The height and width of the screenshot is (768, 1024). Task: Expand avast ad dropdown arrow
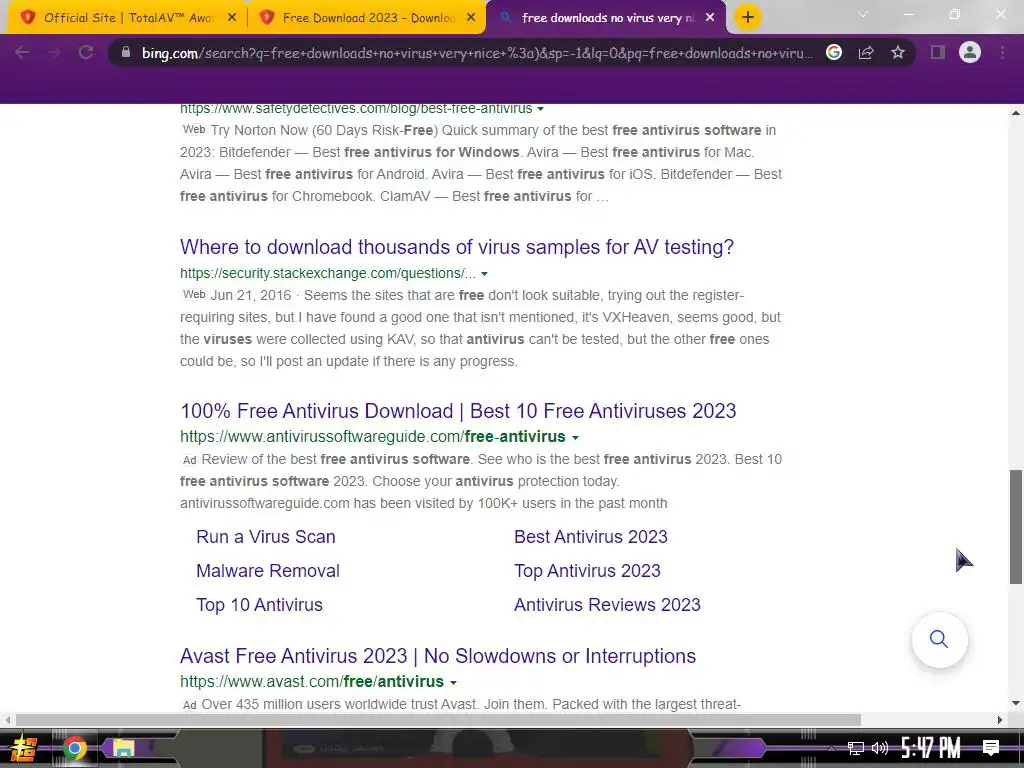click(453, 682)
